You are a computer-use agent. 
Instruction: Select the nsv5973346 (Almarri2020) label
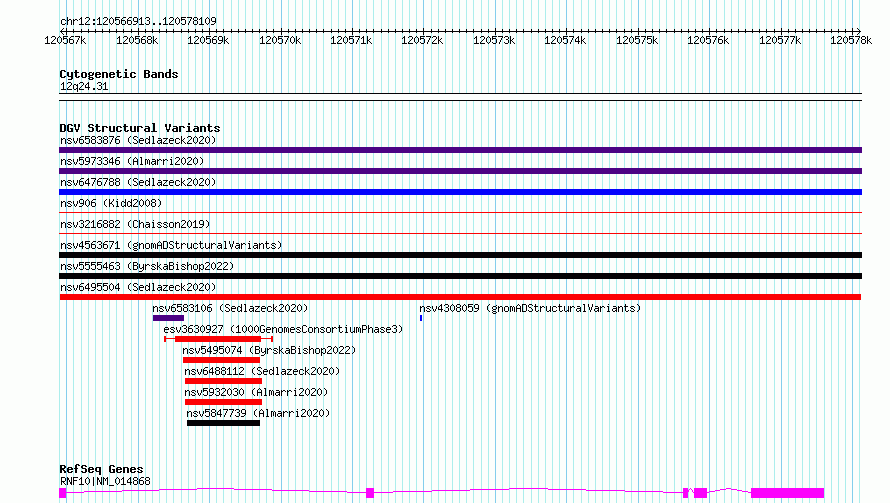132,161
